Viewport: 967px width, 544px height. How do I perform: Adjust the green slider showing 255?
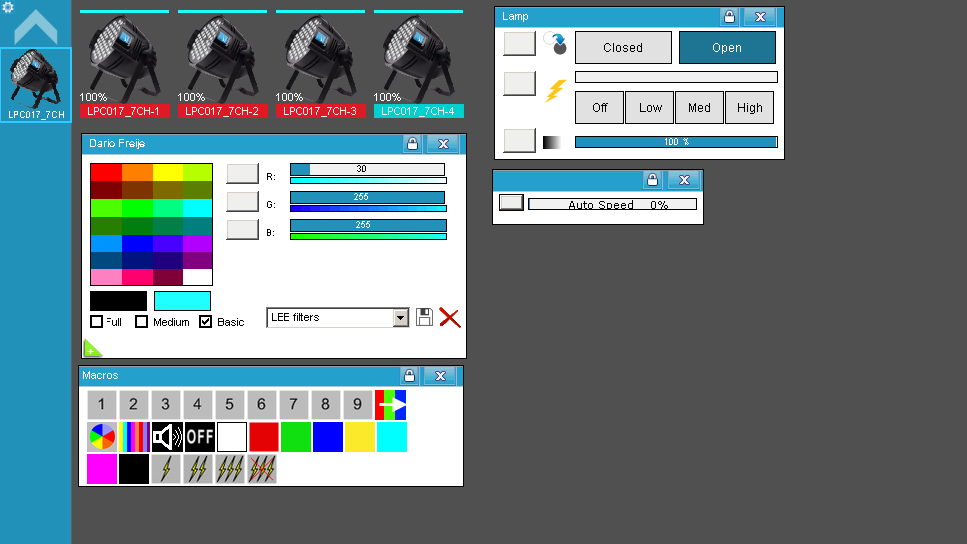click(368, 197)
